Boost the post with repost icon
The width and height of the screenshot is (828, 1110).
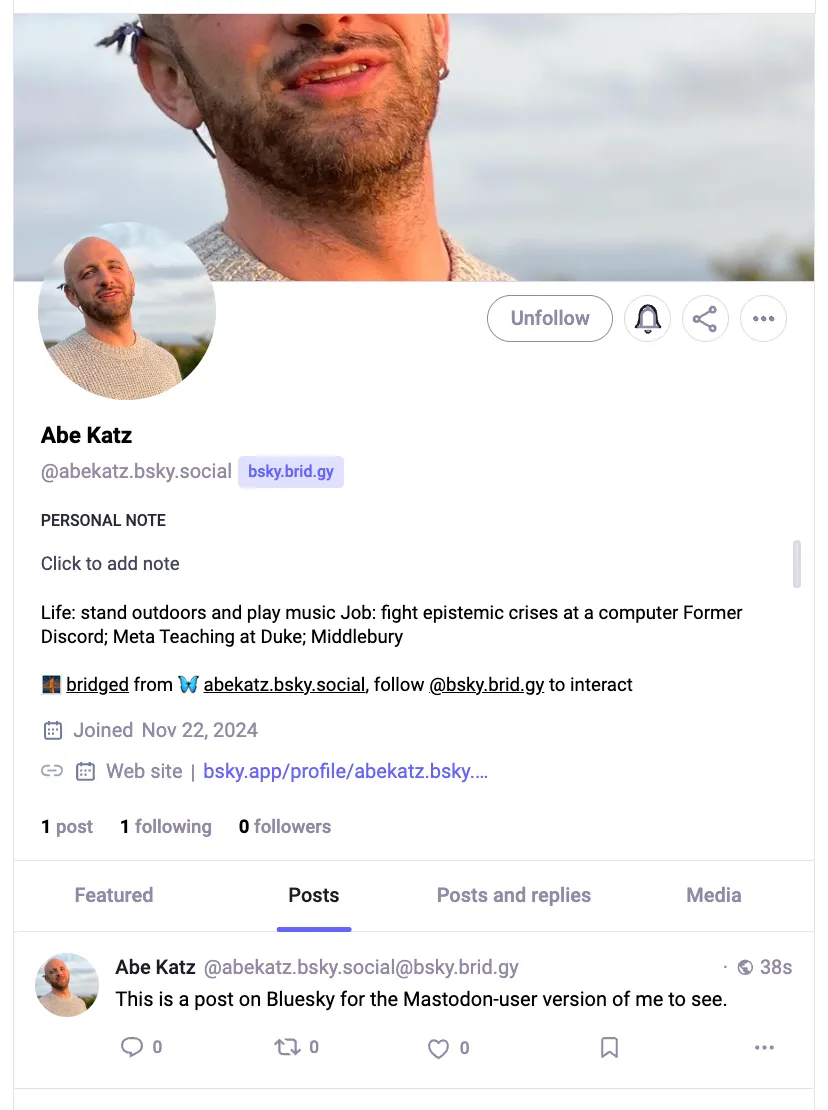tap(286, 1047)
